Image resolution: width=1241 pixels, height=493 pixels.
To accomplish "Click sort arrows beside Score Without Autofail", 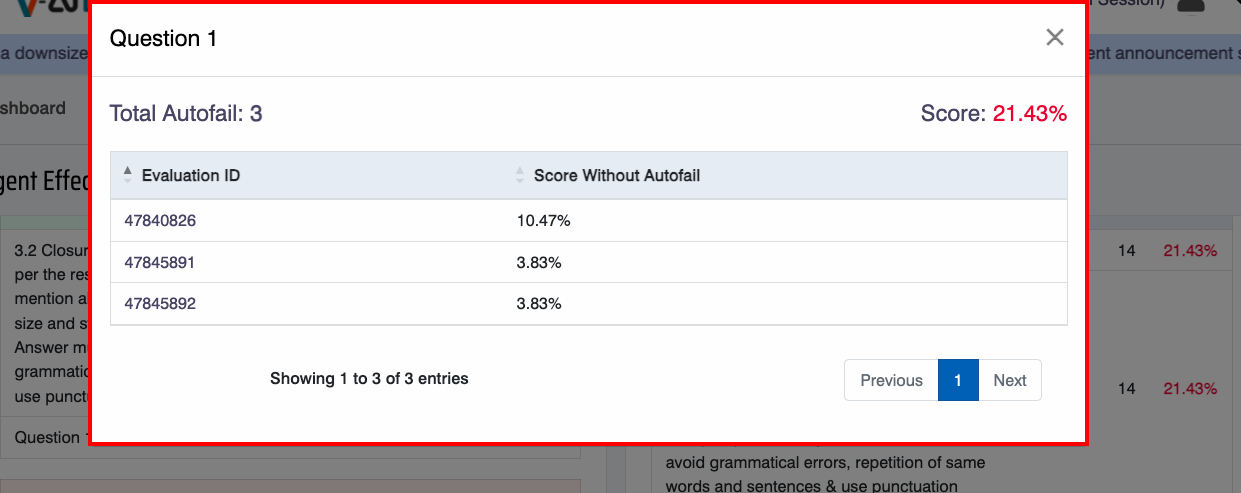I will [519, 175].
